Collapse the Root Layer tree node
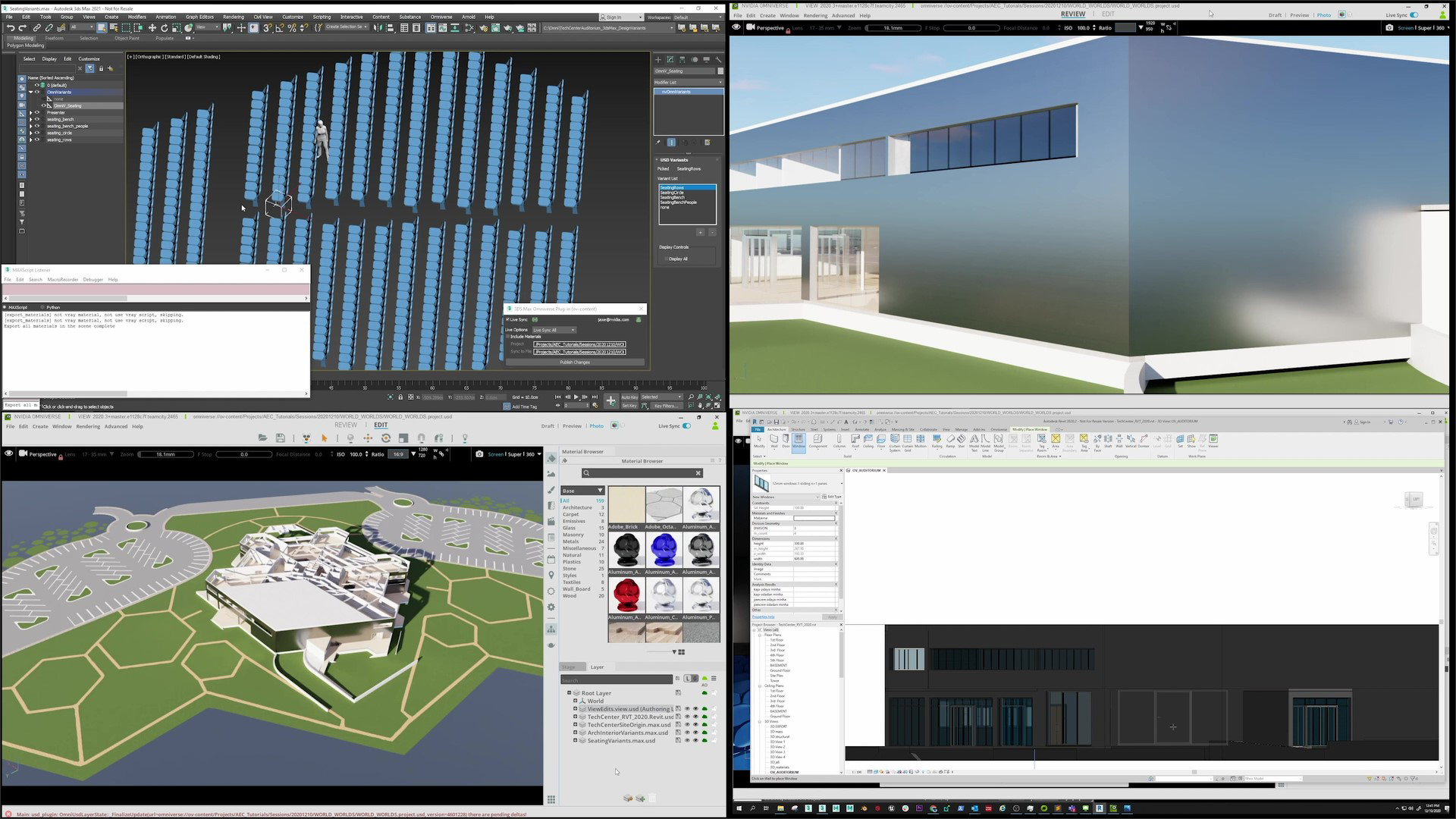 (570, 693)
